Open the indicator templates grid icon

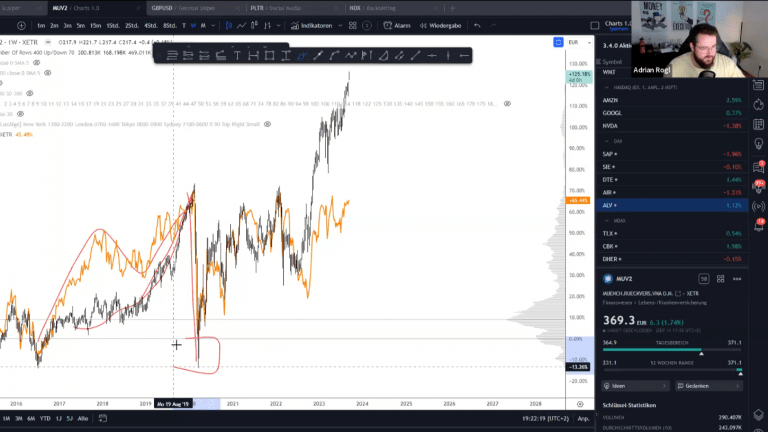[353, 25]
